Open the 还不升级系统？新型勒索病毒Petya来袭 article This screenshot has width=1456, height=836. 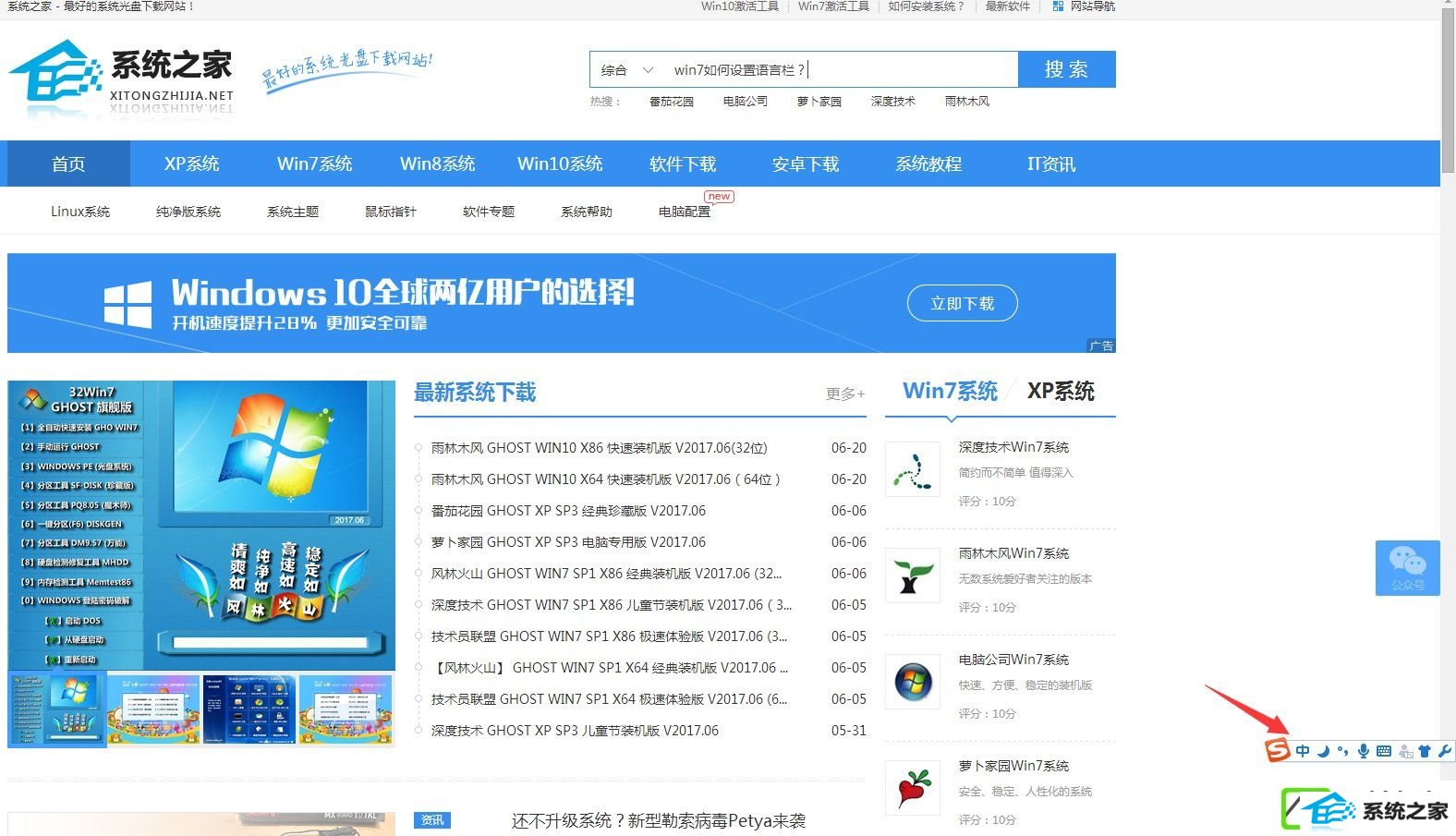pos(659,820)
